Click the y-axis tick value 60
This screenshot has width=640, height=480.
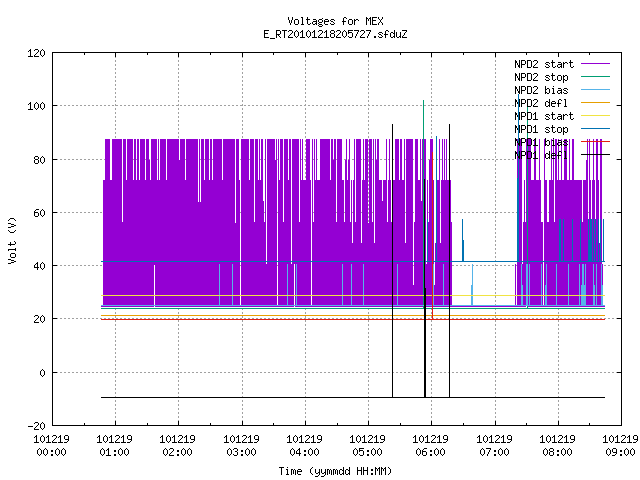point(39,213)
